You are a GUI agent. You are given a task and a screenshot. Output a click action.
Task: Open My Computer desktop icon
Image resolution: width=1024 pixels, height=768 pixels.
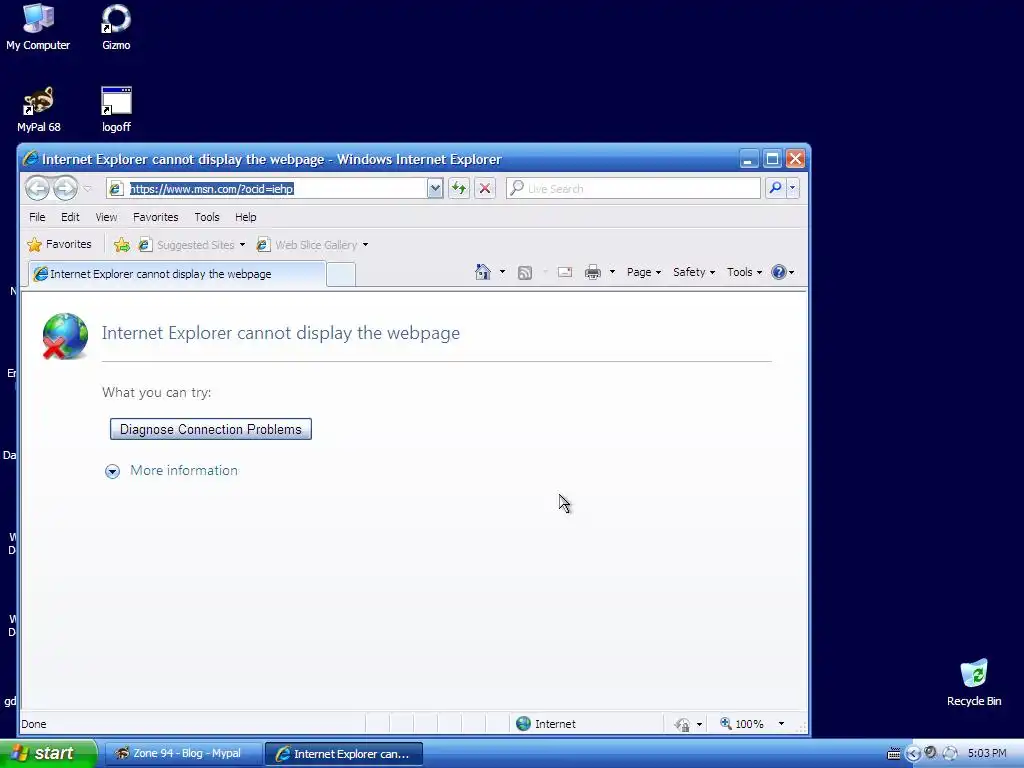pos(38,27)
